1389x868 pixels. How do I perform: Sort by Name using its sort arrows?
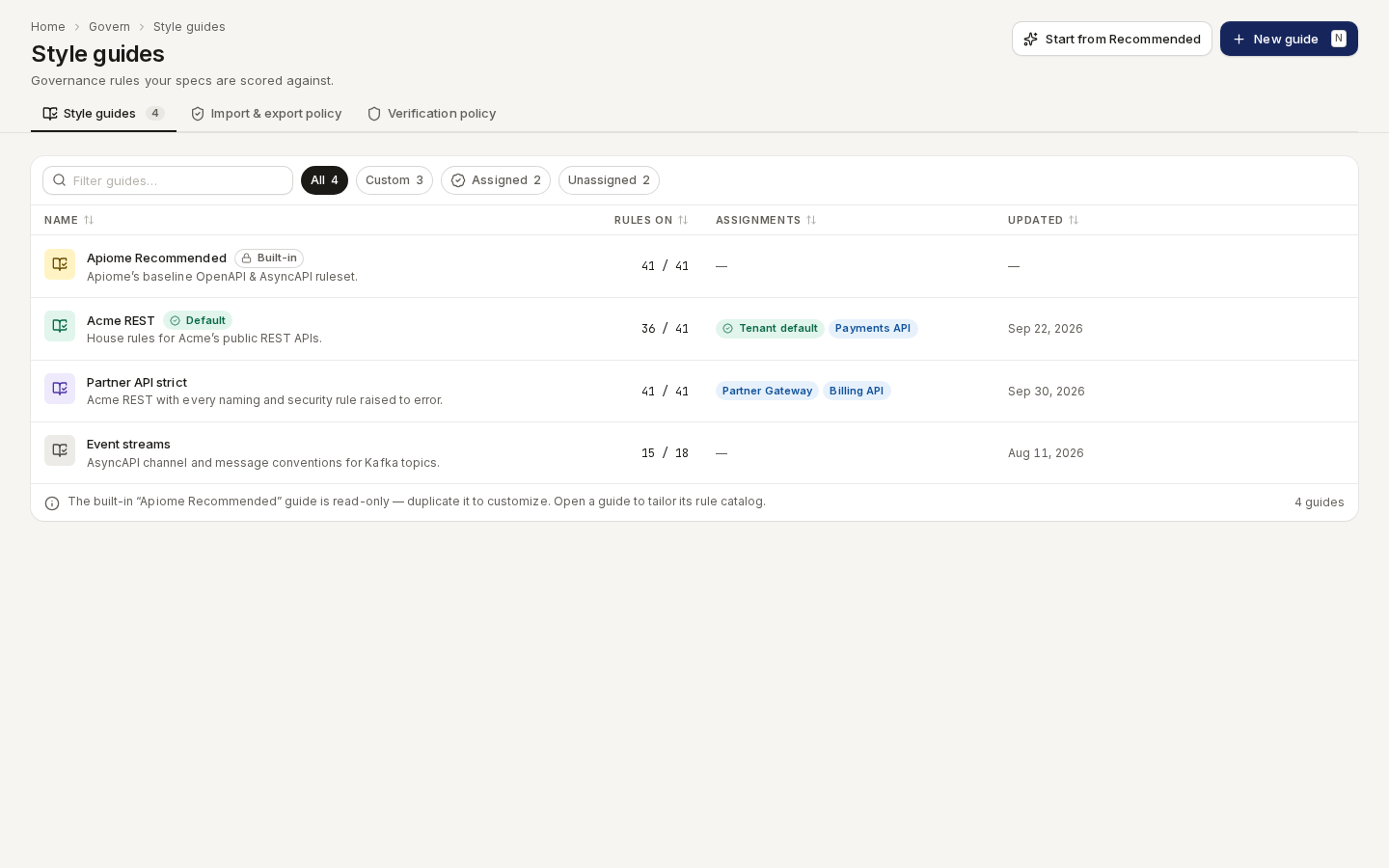pos(89,220)
